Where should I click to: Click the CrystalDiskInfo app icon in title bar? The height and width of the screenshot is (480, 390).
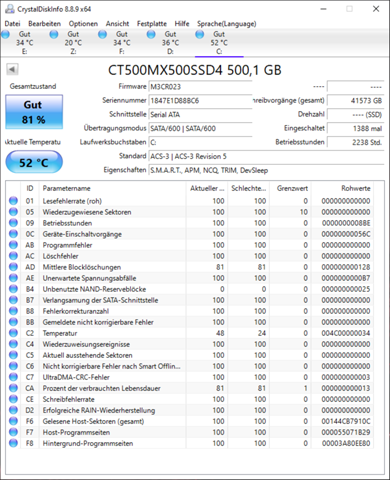10,9
